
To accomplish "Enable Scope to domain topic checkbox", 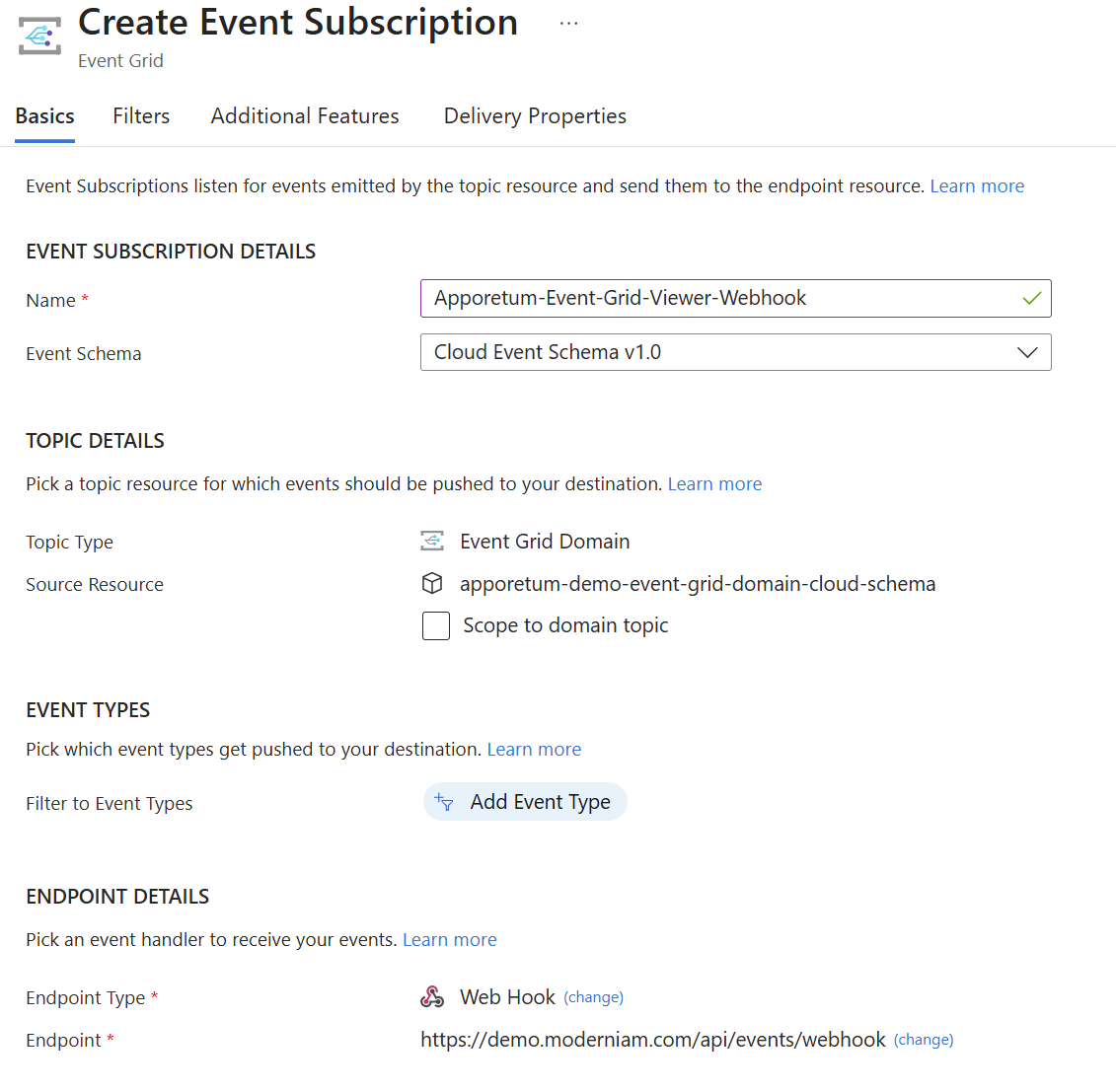I will [435, 626].
